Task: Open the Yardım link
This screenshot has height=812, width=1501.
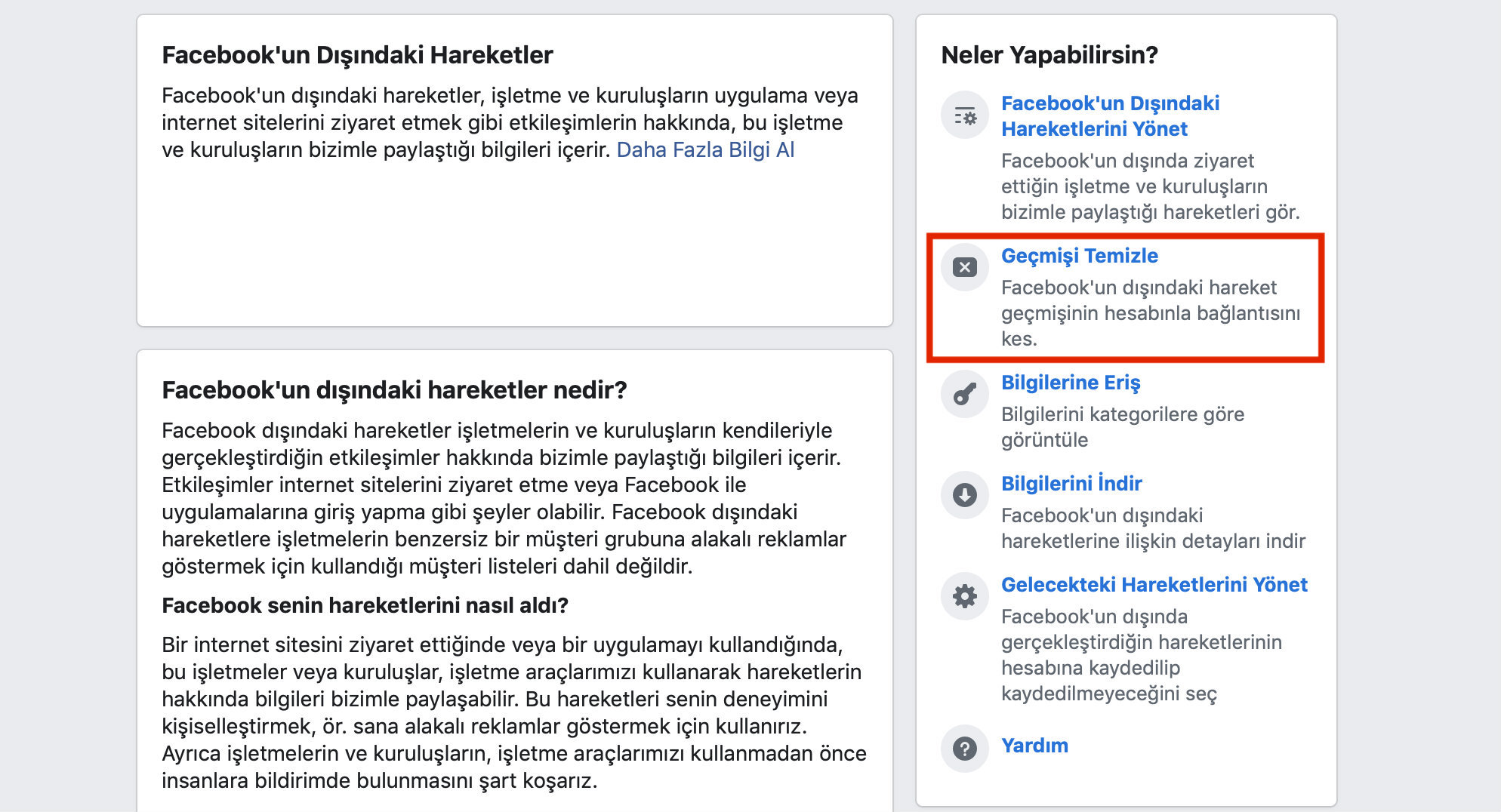Action: tap(1034, 746)
